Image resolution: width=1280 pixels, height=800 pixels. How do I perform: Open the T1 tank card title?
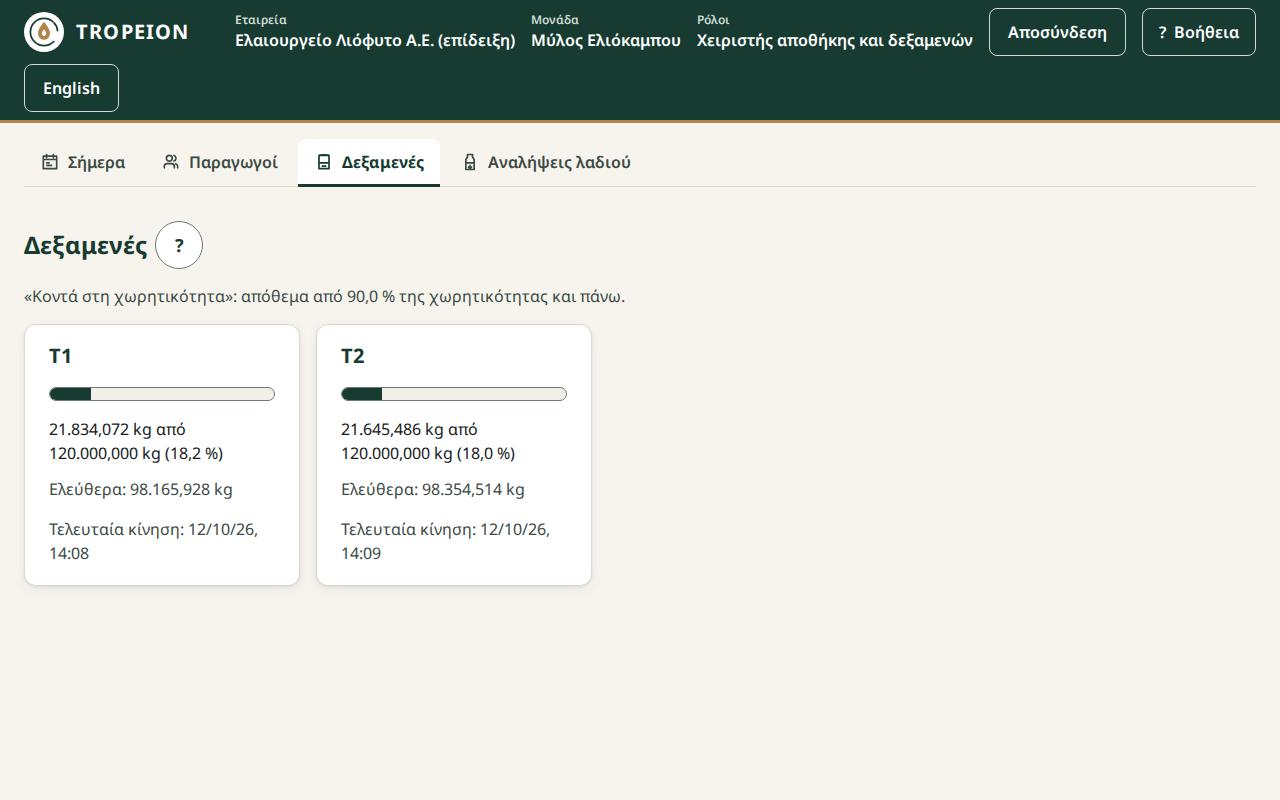[60, 356]
